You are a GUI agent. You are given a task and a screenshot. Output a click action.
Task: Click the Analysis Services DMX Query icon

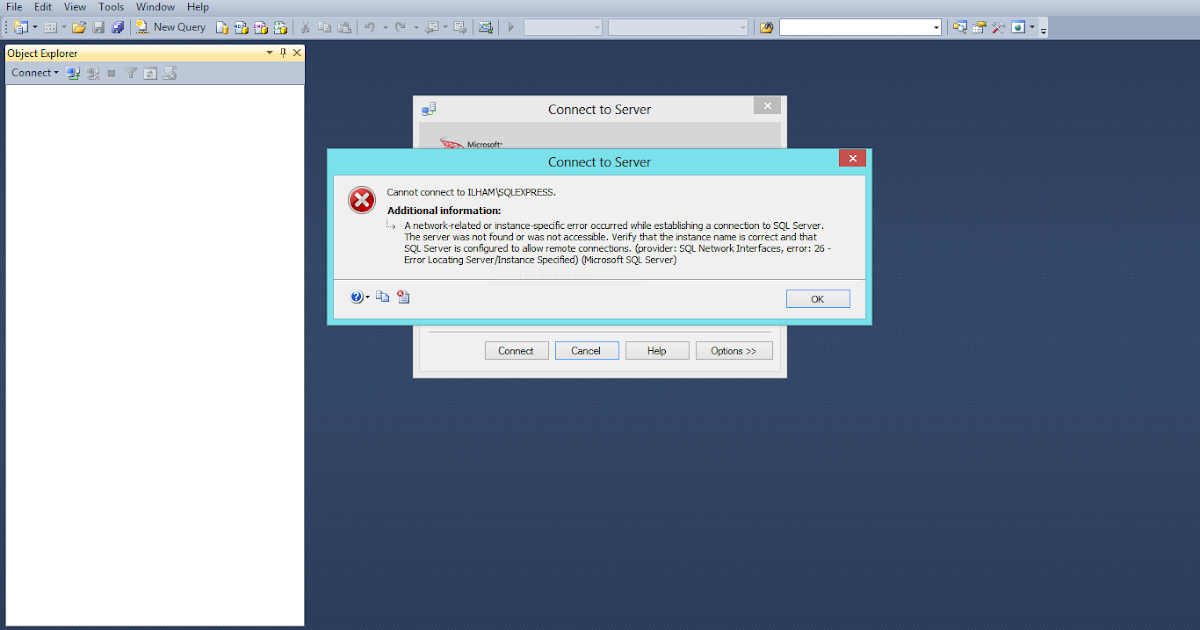coord(260,27)
